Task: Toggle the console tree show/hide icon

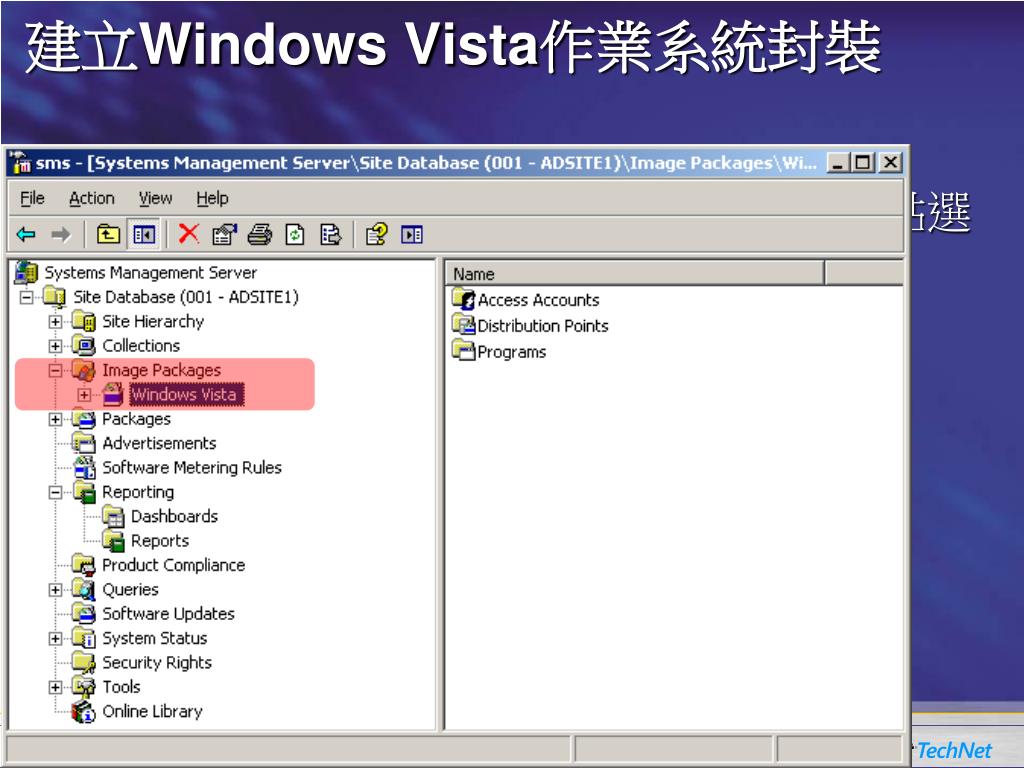Action: [144, 234]
